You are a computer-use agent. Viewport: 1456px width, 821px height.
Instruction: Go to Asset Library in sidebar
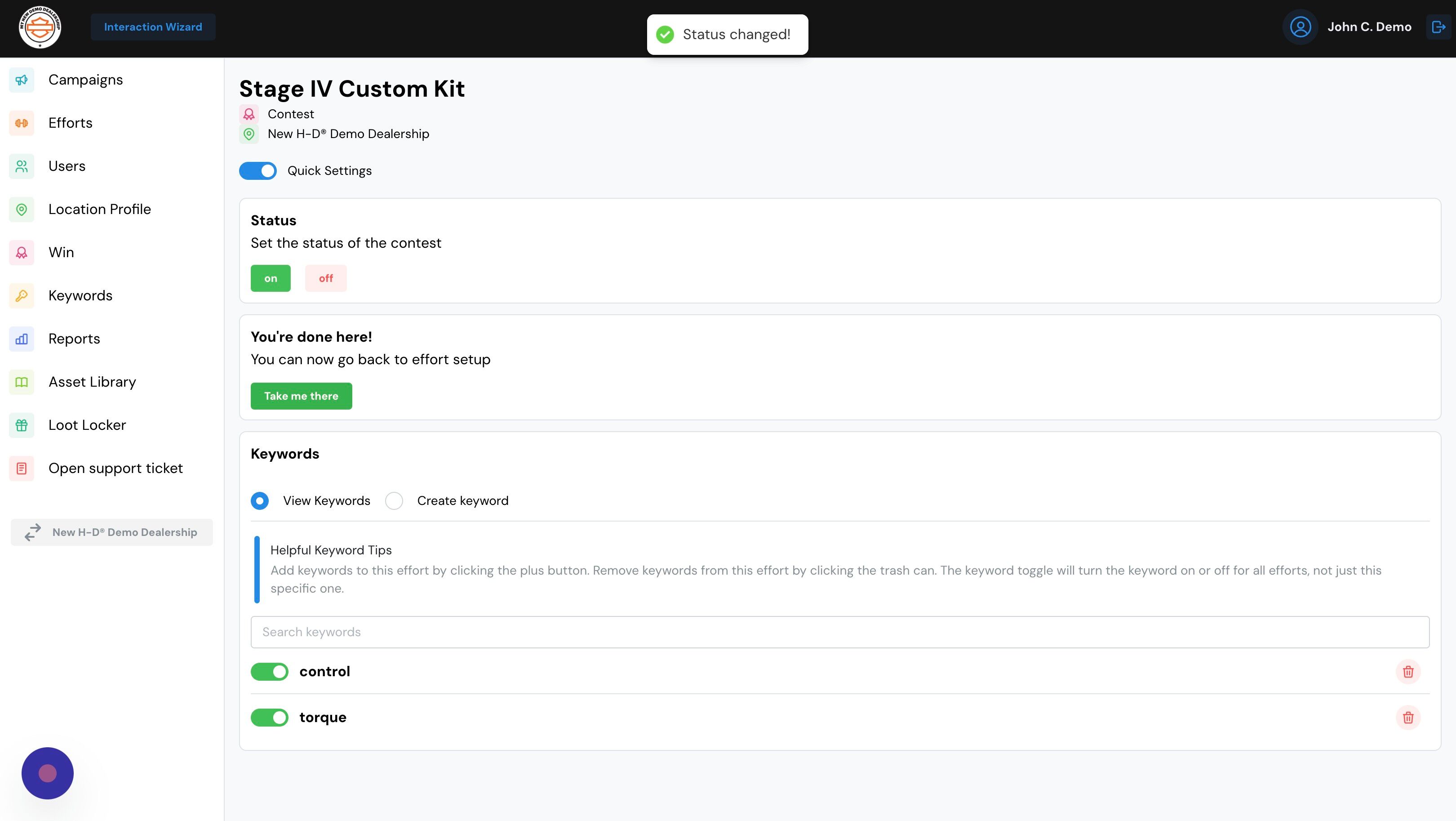click(92, 382)
